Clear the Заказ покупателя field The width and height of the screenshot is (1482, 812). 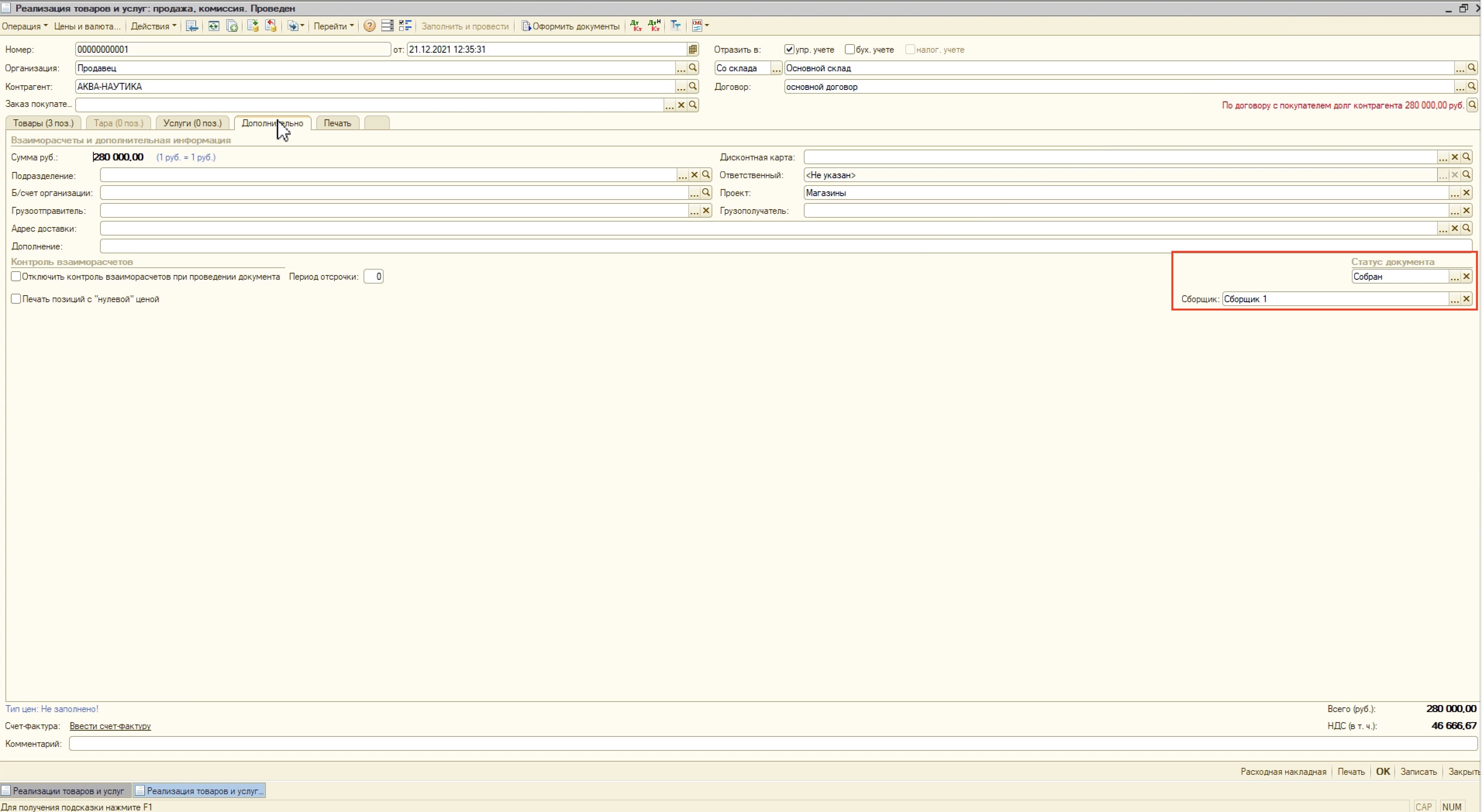(681, 105)
